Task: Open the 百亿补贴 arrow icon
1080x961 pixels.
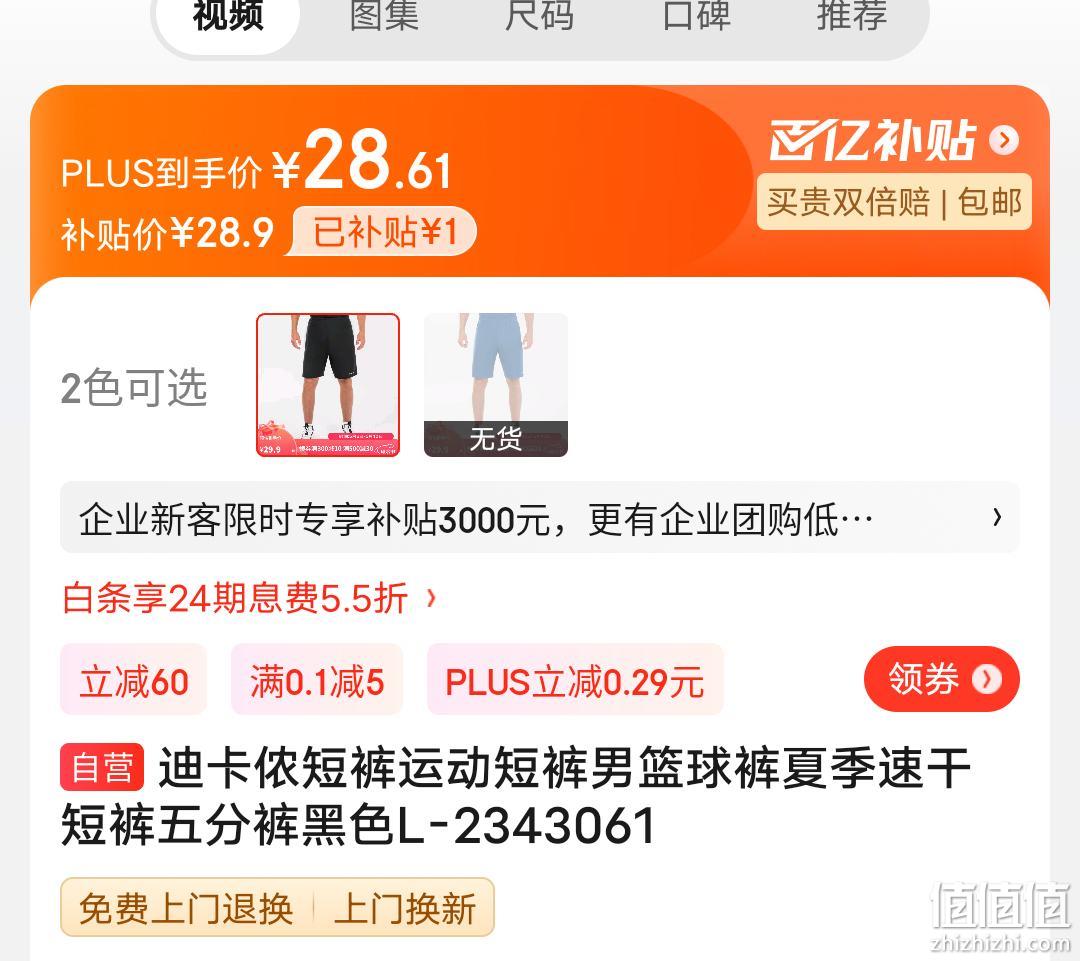Action: pyautogui.click(x=1004, y=140)
